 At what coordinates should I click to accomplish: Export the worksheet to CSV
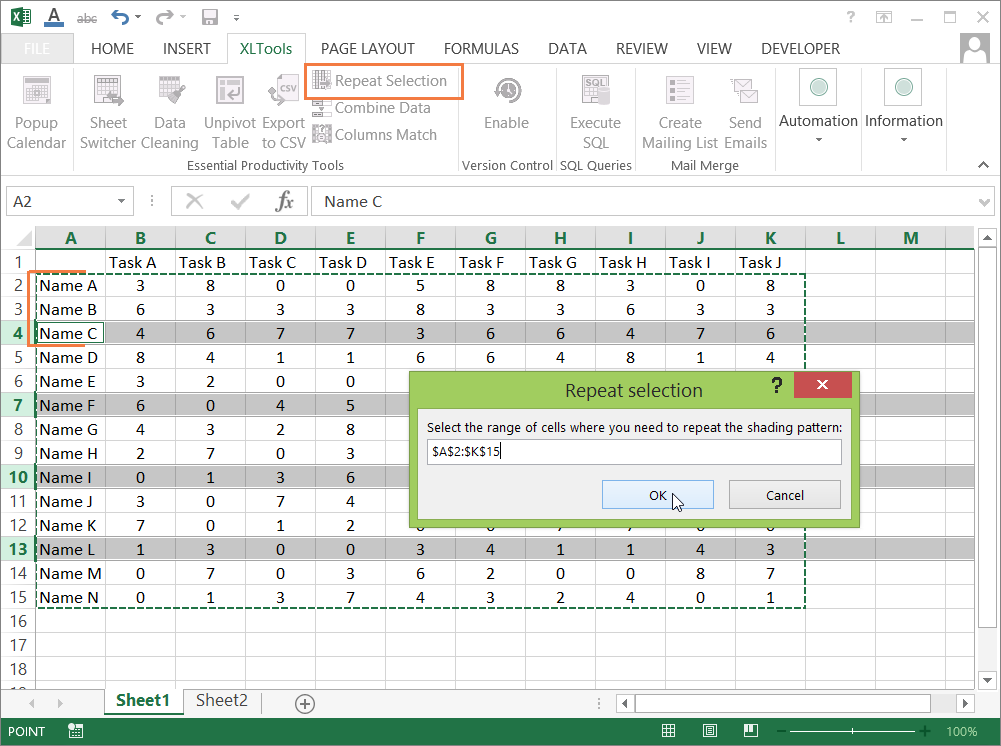point(283,110)
